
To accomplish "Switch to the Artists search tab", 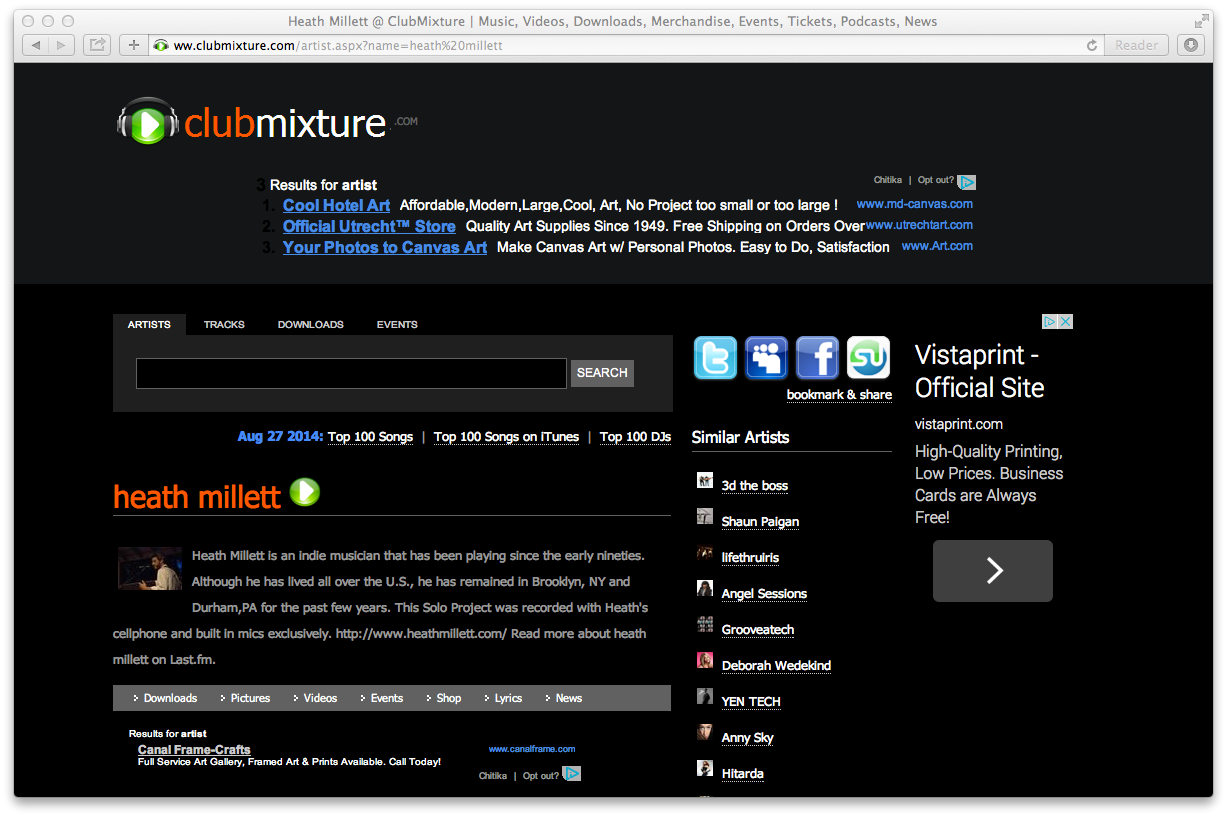I will pos(149,325).
